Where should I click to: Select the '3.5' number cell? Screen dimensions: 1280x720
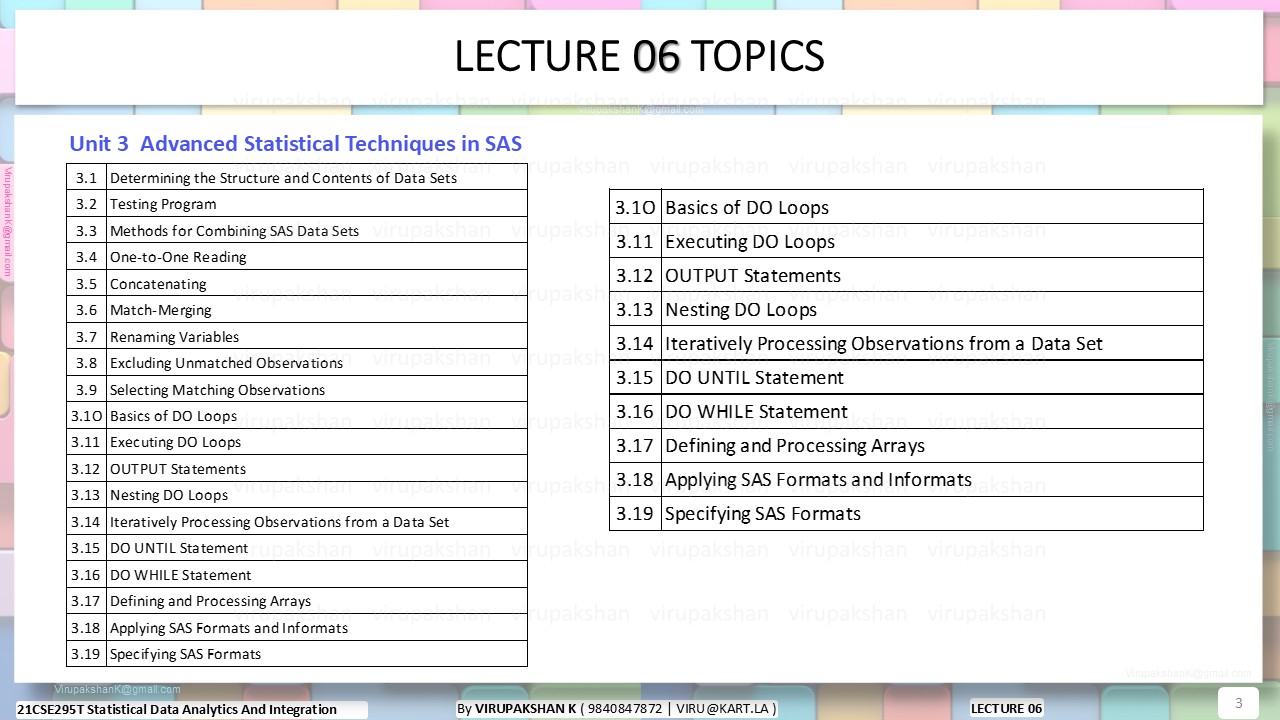point(86,283)
